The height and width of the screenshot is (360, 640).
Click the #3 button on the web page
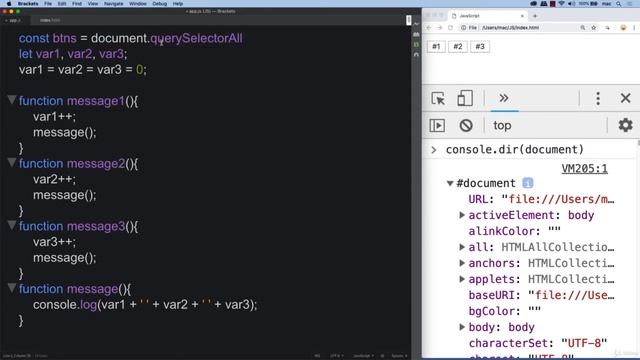click(x=480, y=47)
